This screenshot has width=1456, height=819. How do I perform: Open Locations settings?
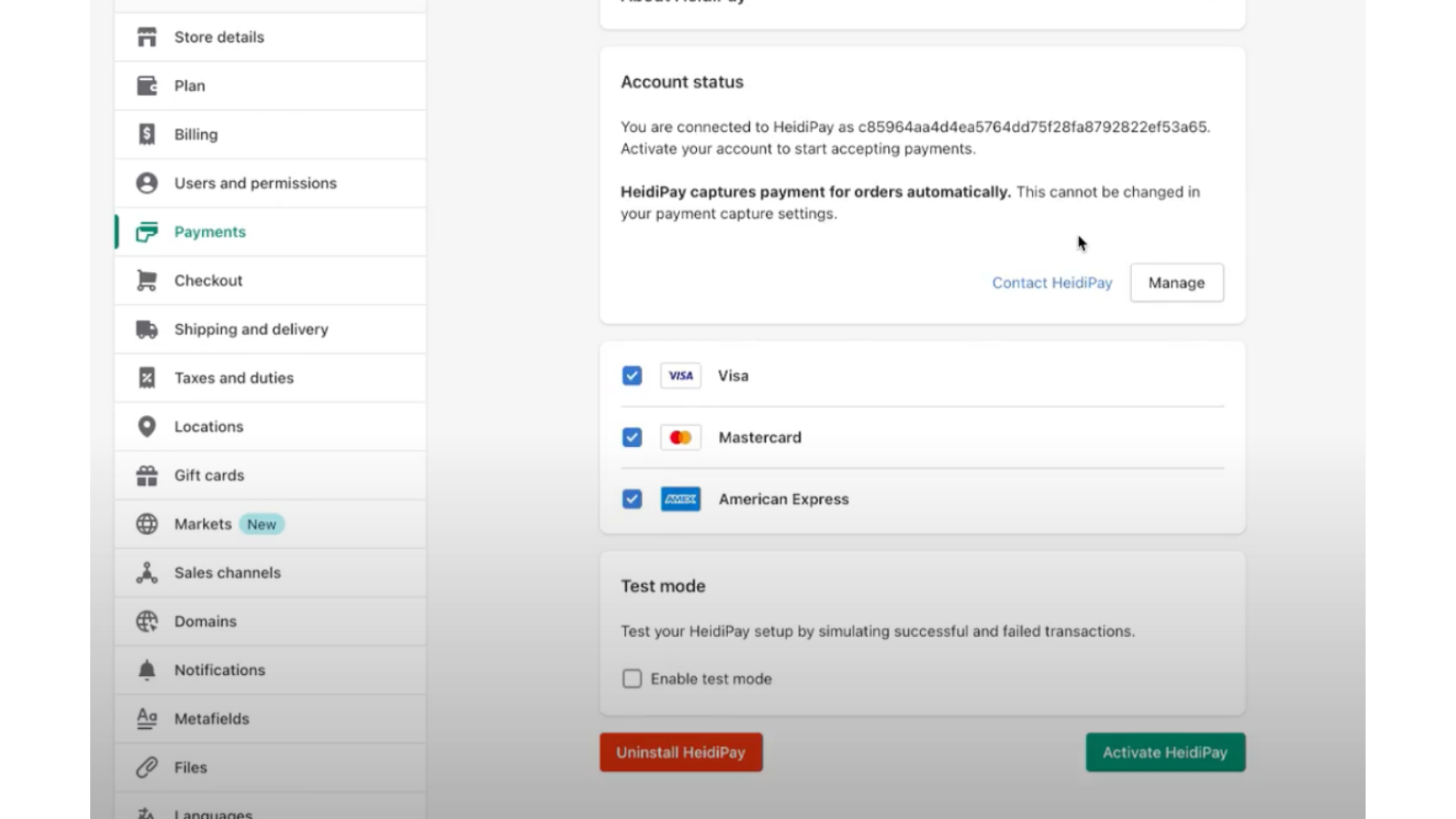point(270,427)
